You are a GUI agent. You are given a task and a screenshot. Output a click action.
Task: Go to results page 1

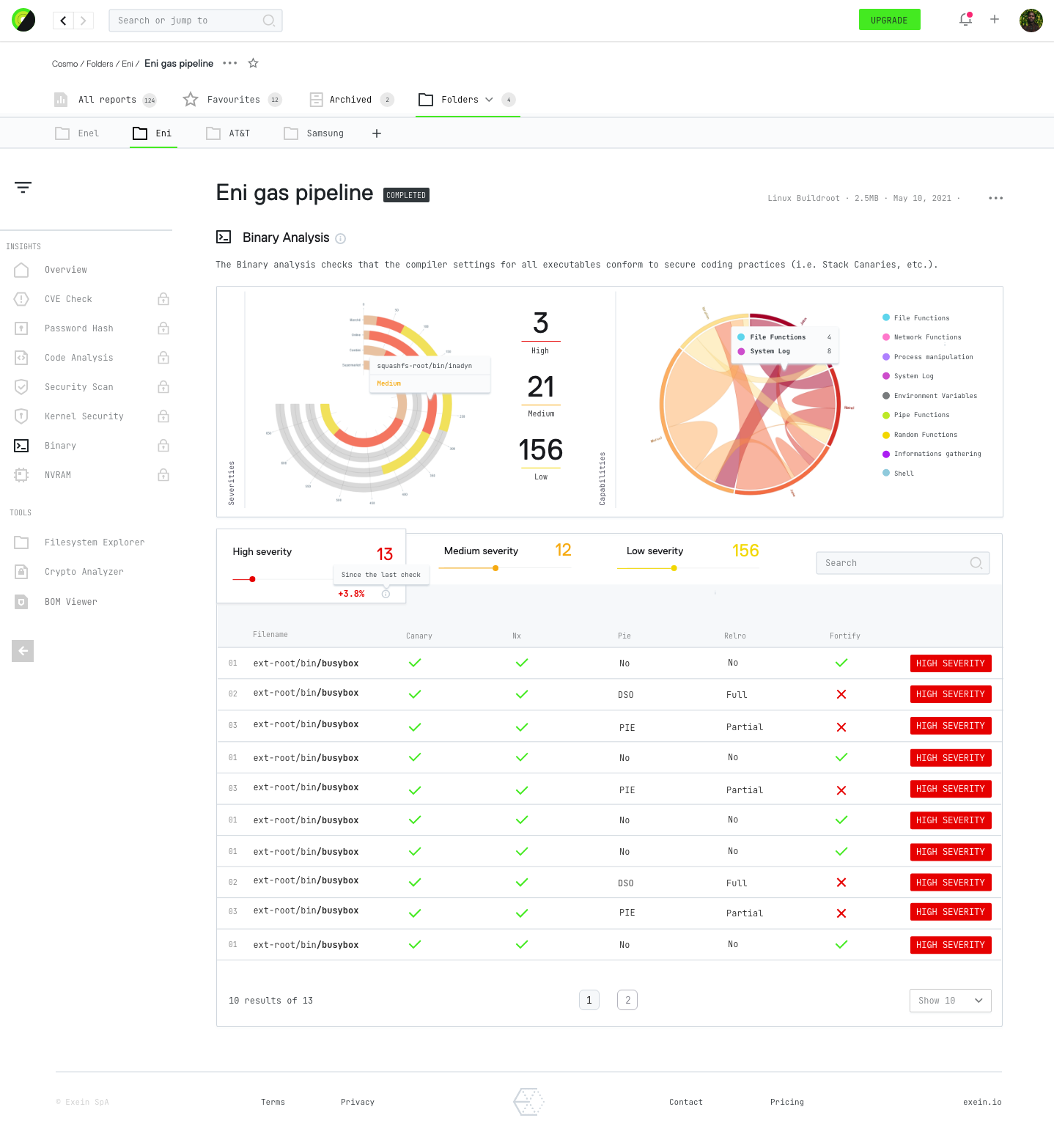(x=589, y=1000)
